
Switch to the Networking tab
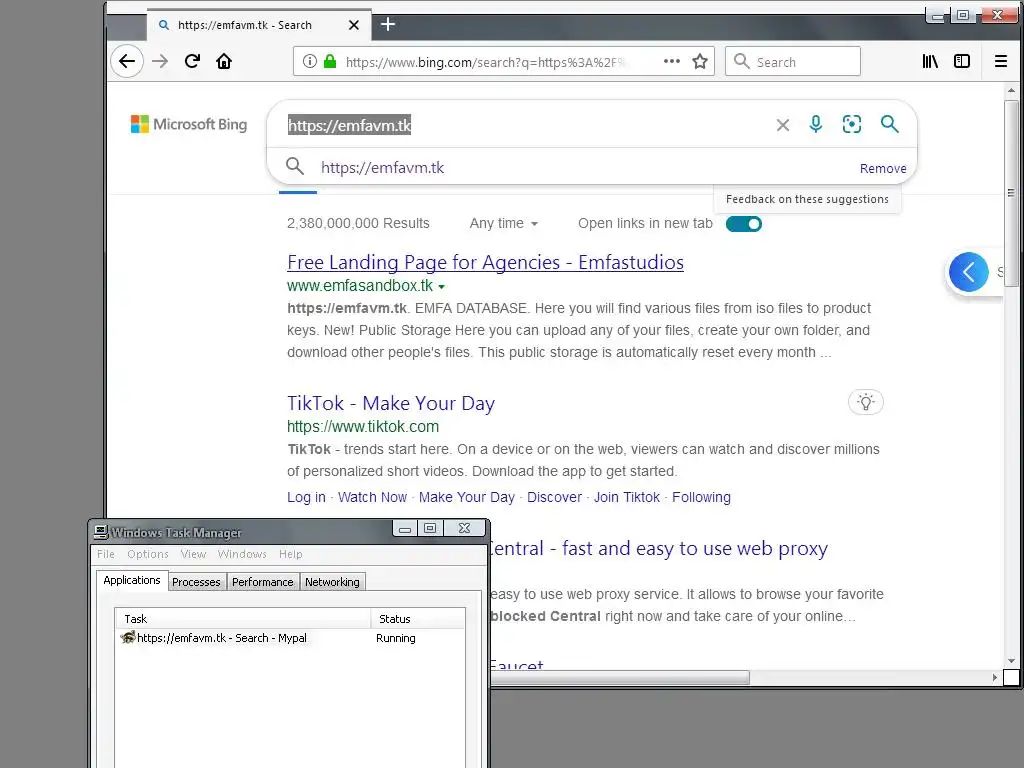point(332,582)
